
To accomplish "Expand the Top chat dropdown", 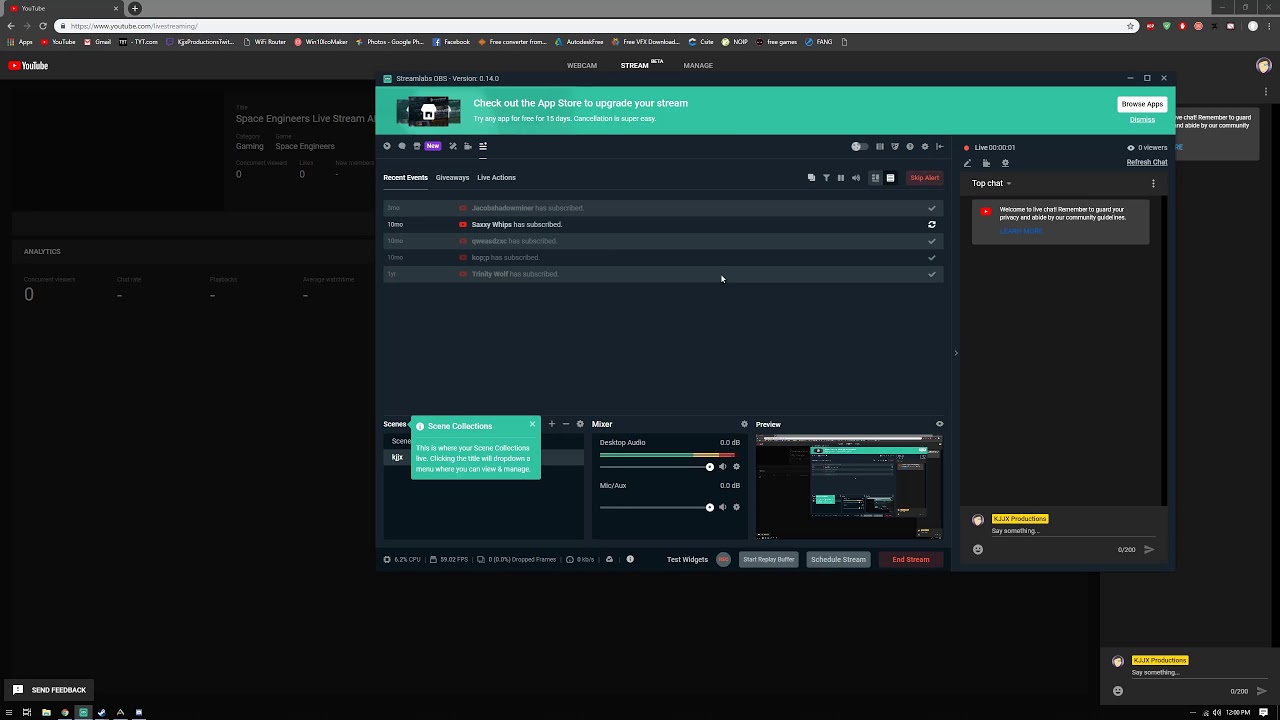I will click(992, 184).
